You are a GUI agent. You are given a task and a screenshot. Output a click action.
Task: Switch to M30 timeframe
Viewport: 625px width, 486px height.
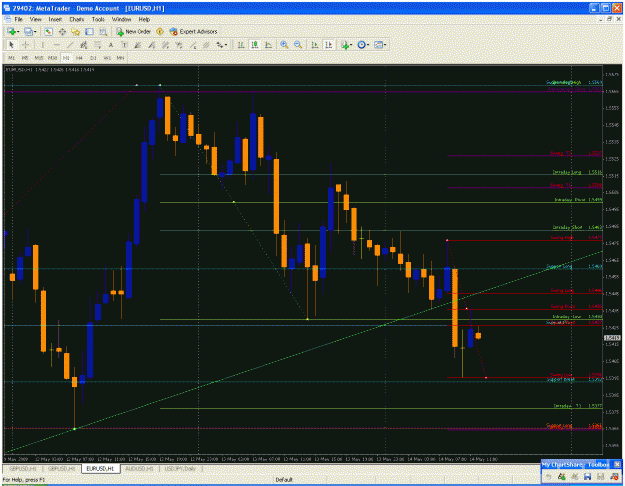52,58
